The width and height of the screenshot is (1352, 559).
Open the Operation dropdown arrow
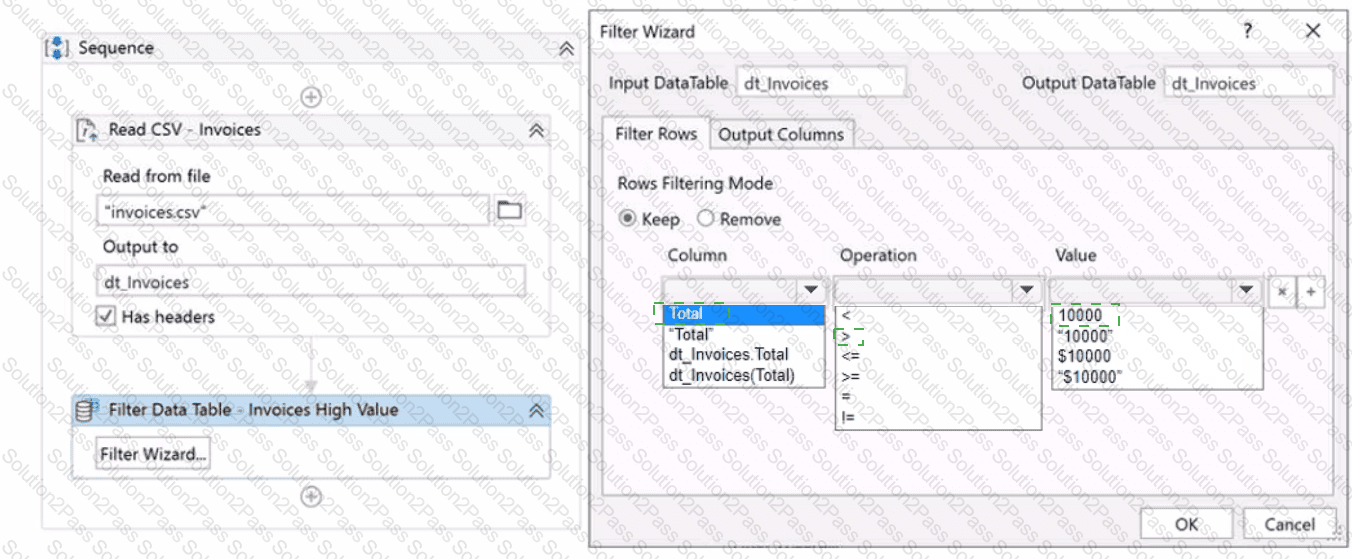coord(1026,290)
